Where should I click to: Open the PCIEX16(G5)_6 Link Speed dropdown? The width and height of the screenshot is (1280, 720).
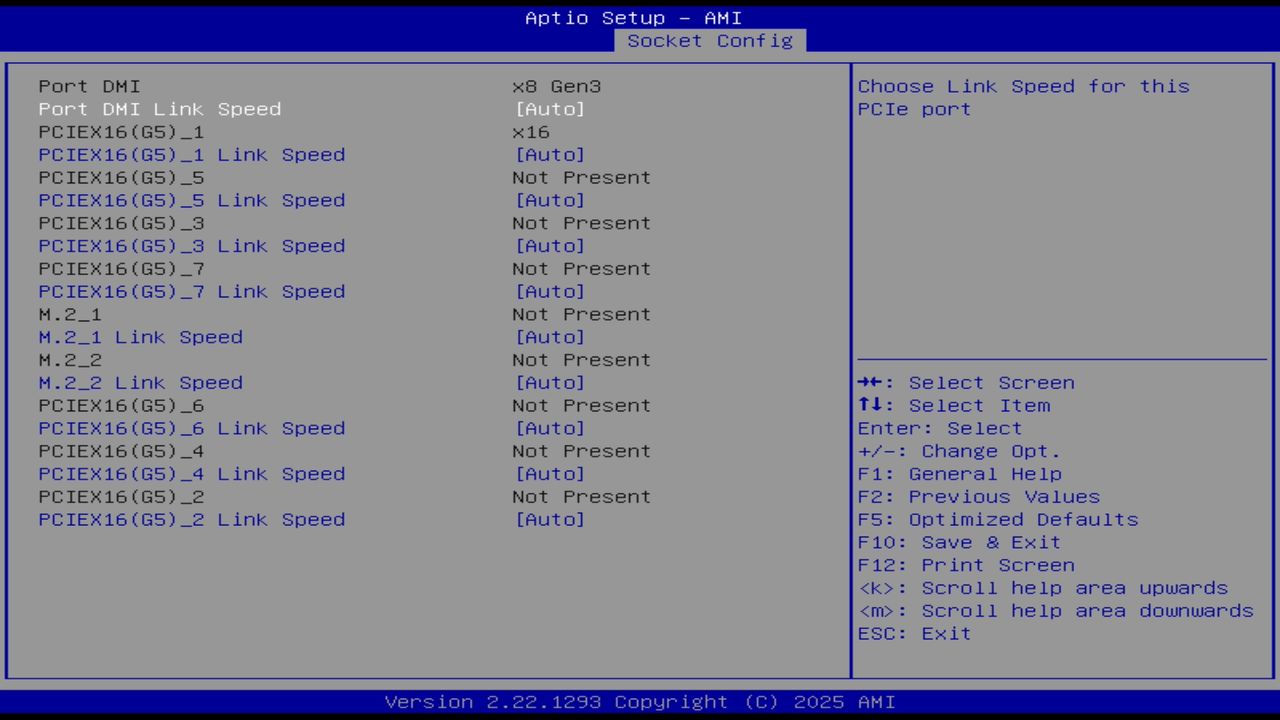pos(191,428)
